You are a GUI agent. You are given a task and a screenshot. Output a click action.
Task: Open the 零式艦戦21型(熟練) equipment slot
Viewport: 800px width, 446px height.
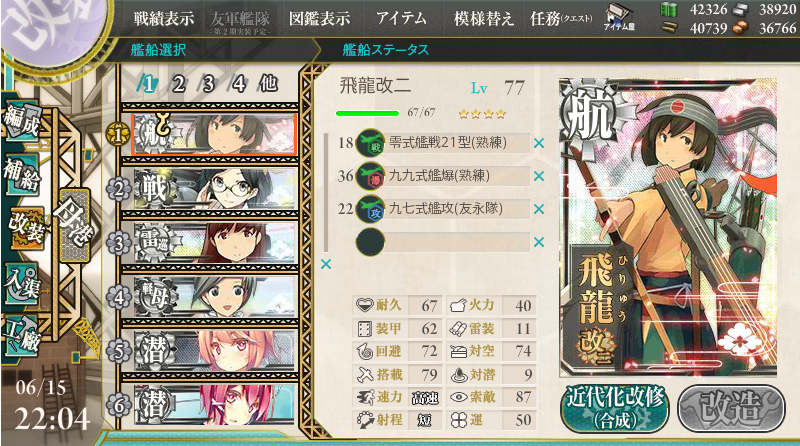pos(443,143)
